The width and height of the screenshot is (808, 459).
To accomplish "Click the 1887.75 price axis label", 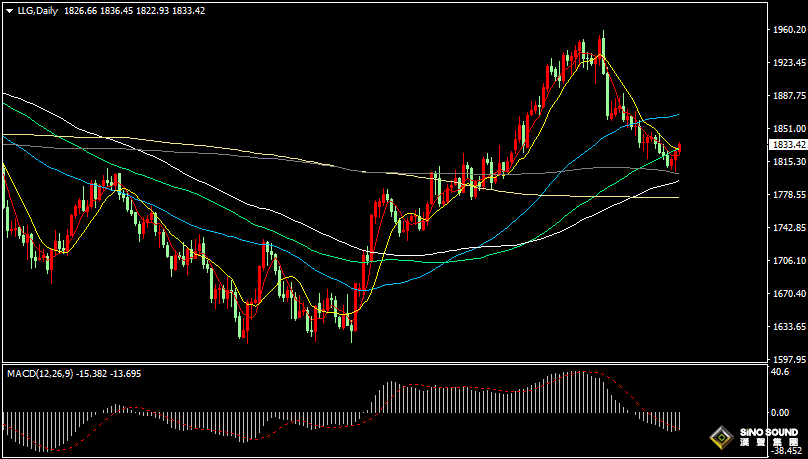I will click(x=788, y=95).
